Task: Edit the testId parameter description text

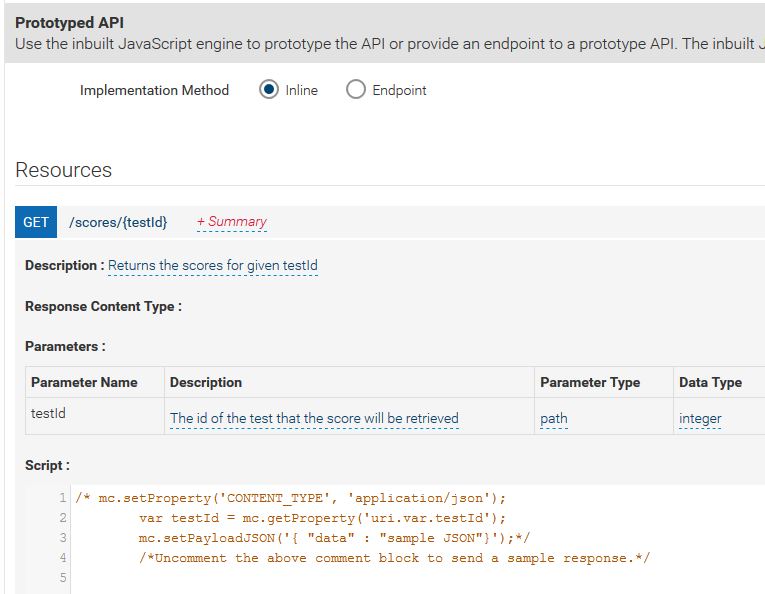Action: 314,418
